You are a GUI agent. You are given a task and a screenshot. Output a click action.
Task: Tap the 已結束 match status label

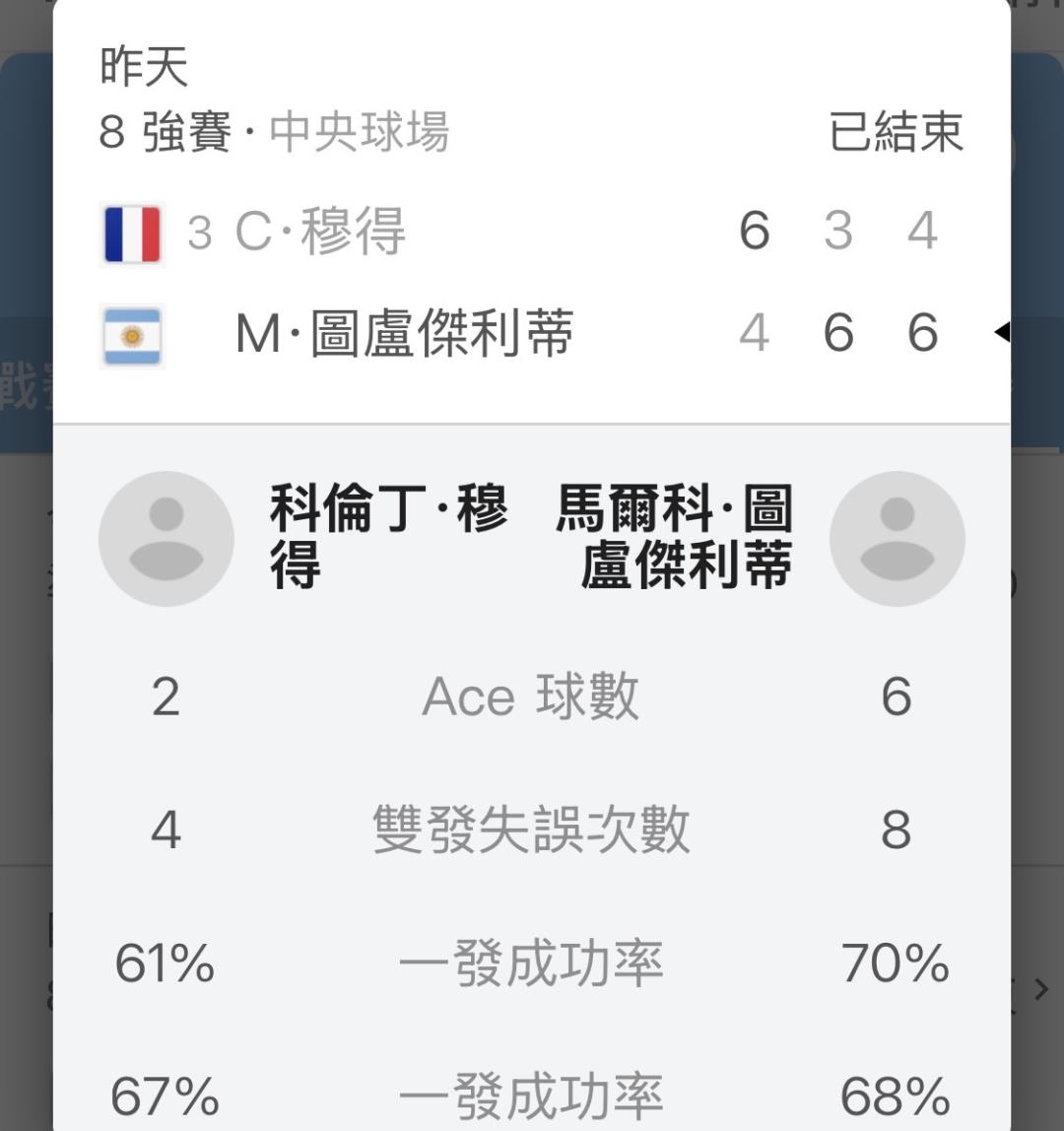[x=895, y=132]
